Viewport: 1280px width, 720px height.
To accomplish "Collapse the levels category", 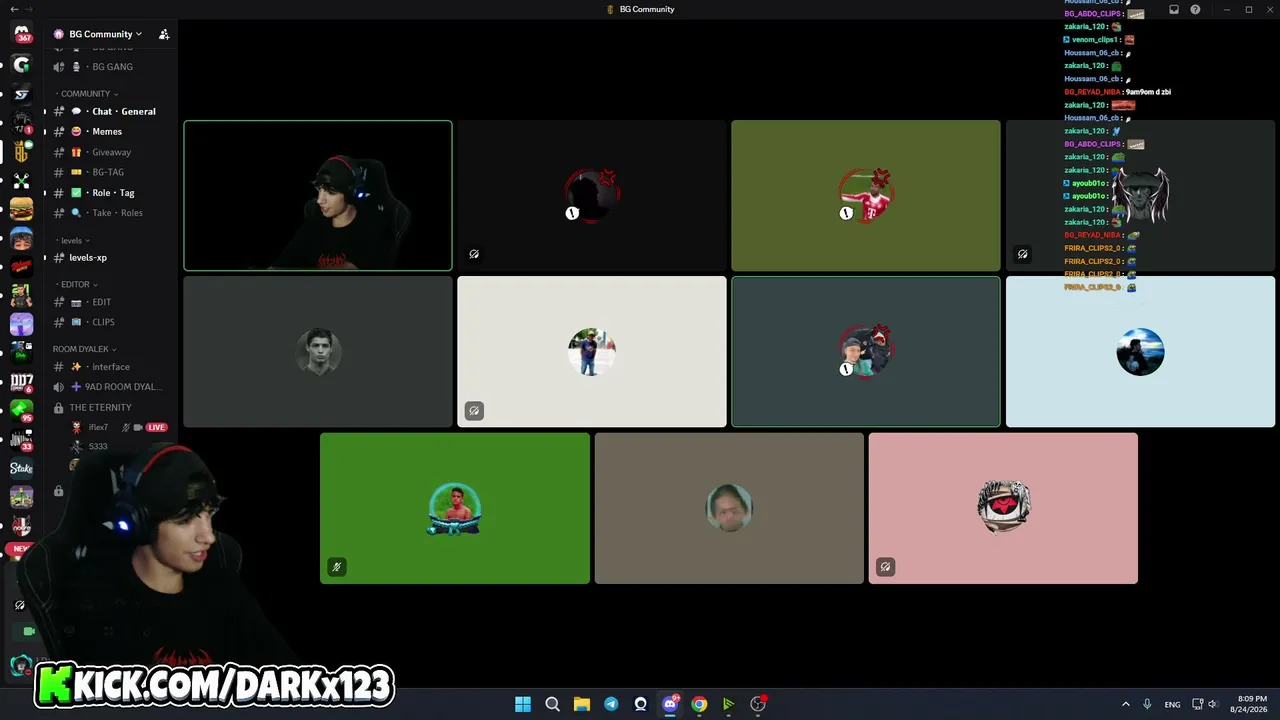I will click(73, 241).
